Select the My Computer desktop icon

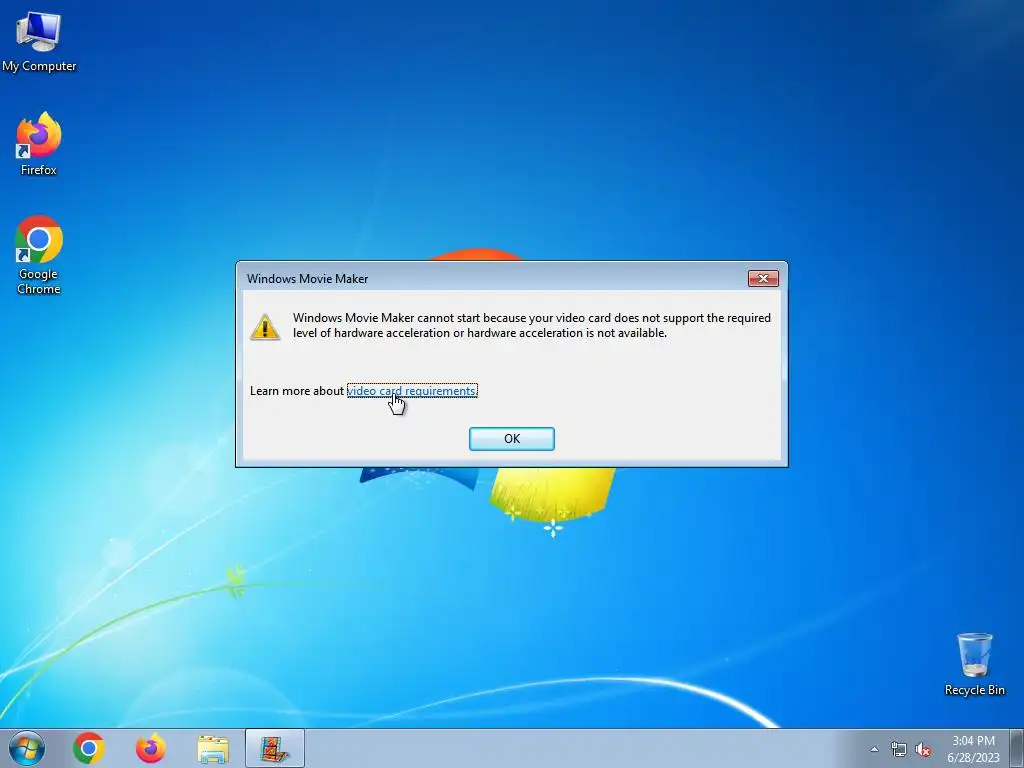pyautogui.click(x=39, y=40)
